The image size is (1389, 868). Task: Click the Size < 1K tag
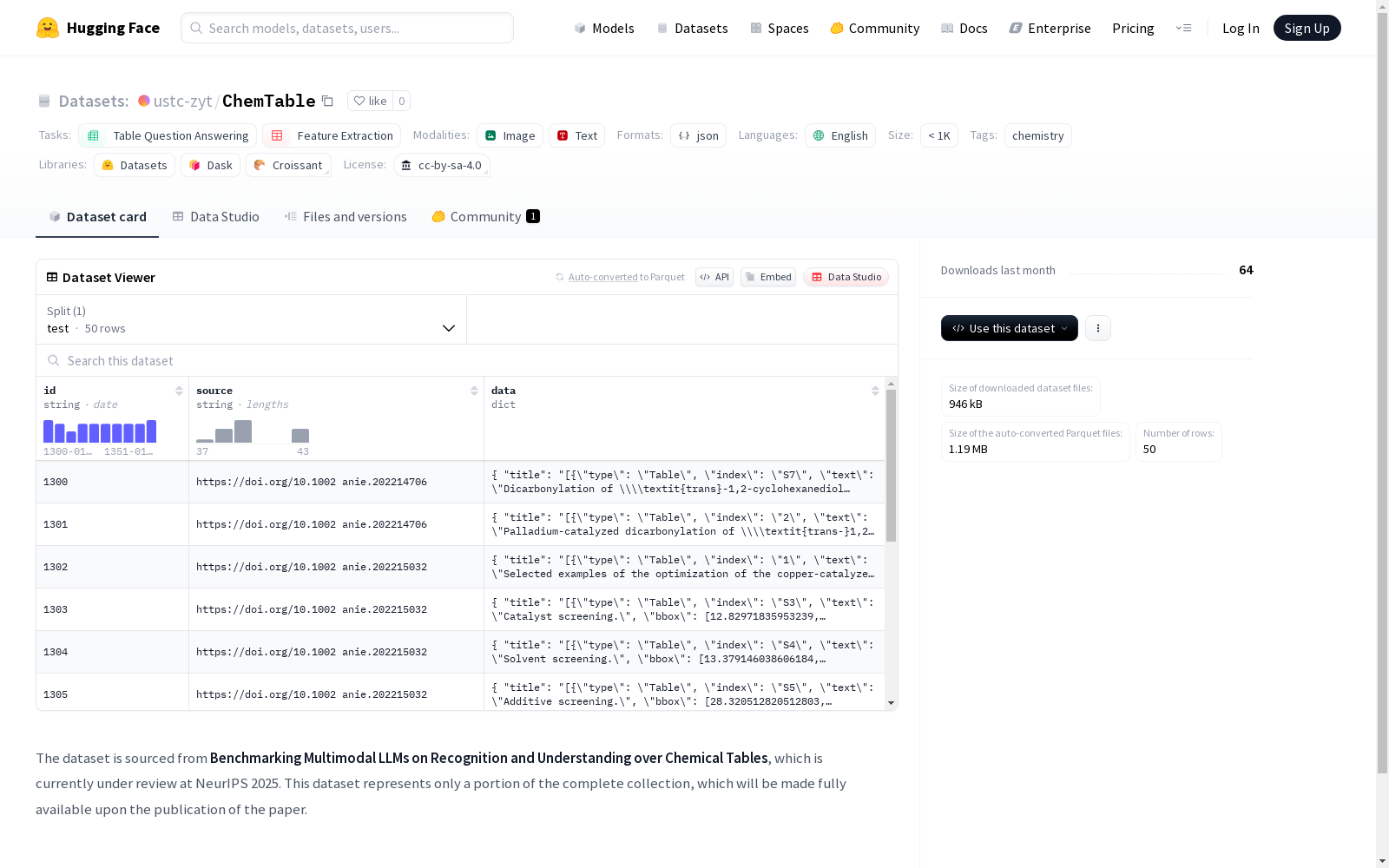click(x=939, y=135)
